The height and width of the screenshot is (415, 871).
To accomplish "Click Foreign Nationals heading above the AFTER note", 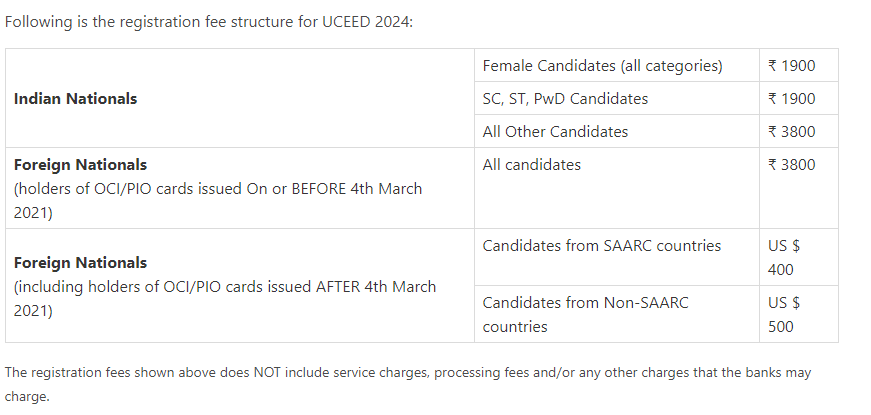I will point(80,263).
